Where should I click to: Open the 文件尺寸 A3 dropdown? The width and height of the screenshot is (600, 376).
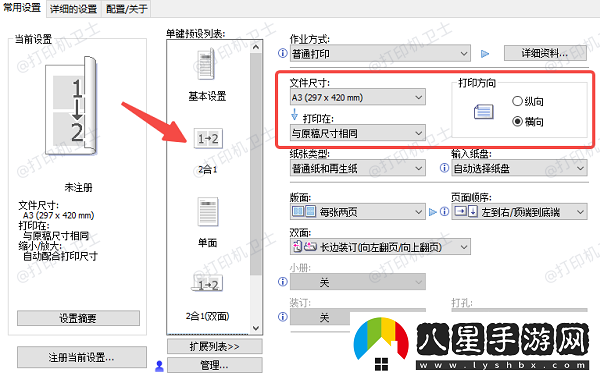357,97
